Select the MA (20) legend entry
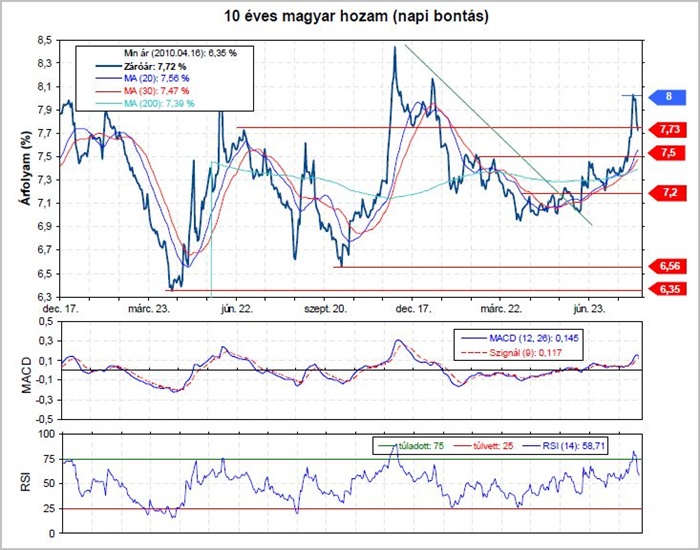Image resolution: width=700 pixels, height=550 pixels. click(x=146, y=77)
